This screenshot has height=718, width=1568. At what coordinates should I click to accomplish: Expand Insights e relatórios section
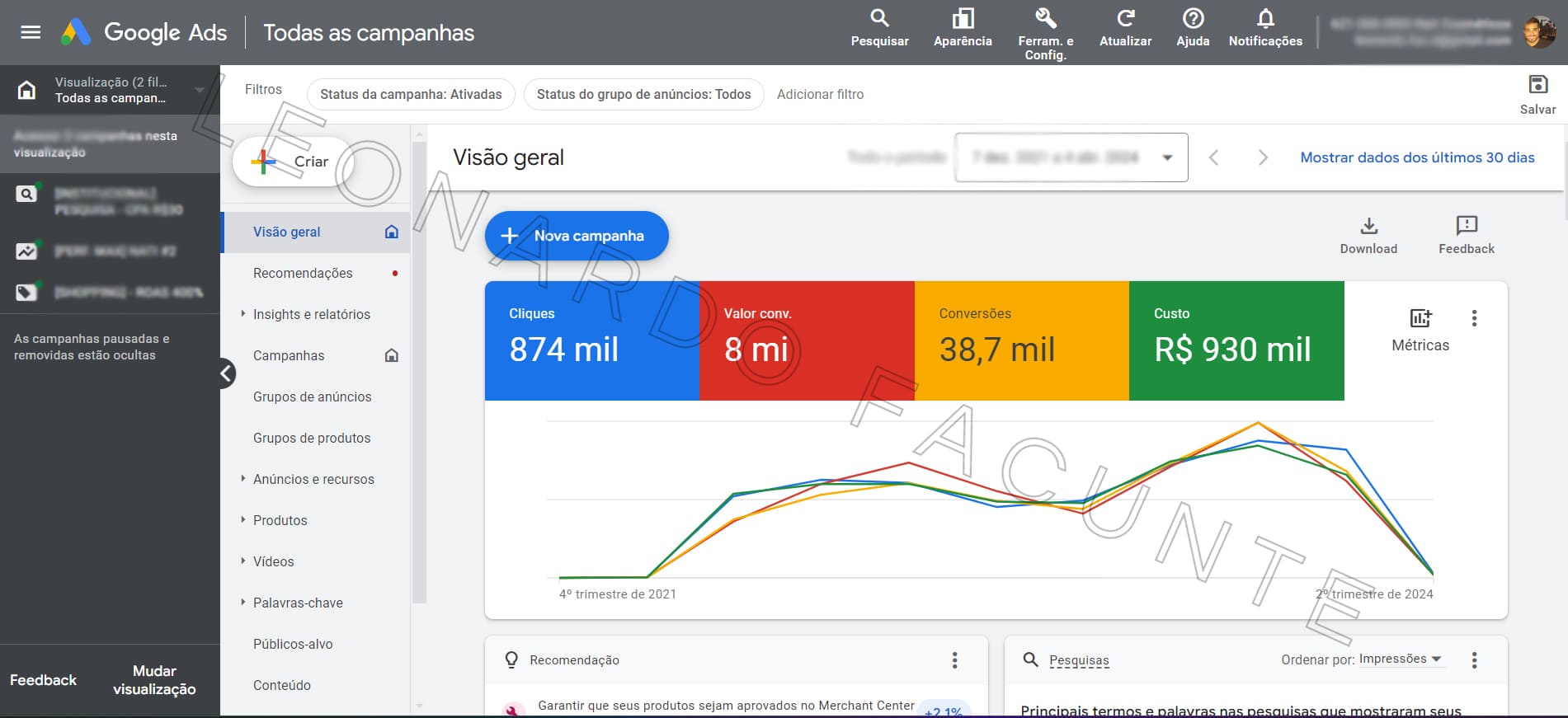pyautogui.click(x=243, y=314)
